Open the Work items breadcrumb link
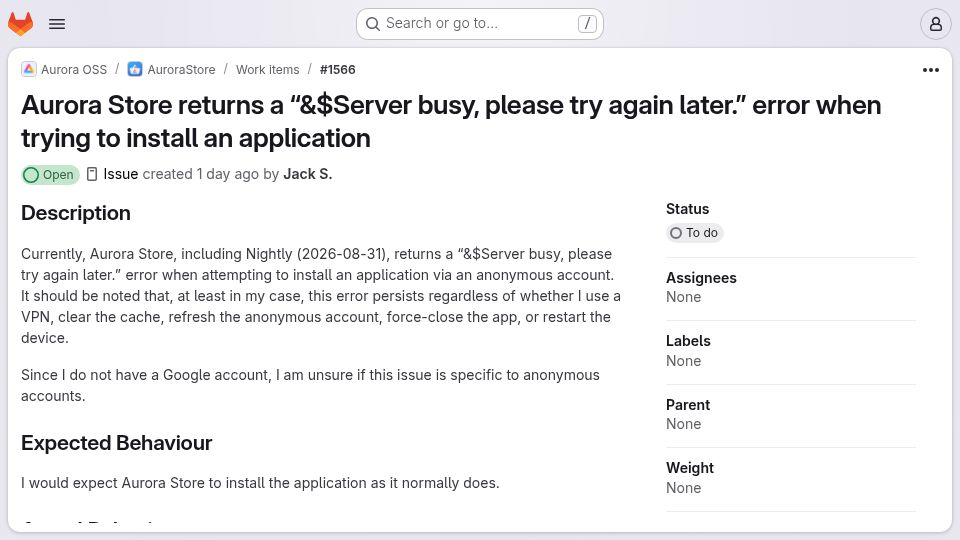This screenshot has height=540, width=960. click(268, 70)
